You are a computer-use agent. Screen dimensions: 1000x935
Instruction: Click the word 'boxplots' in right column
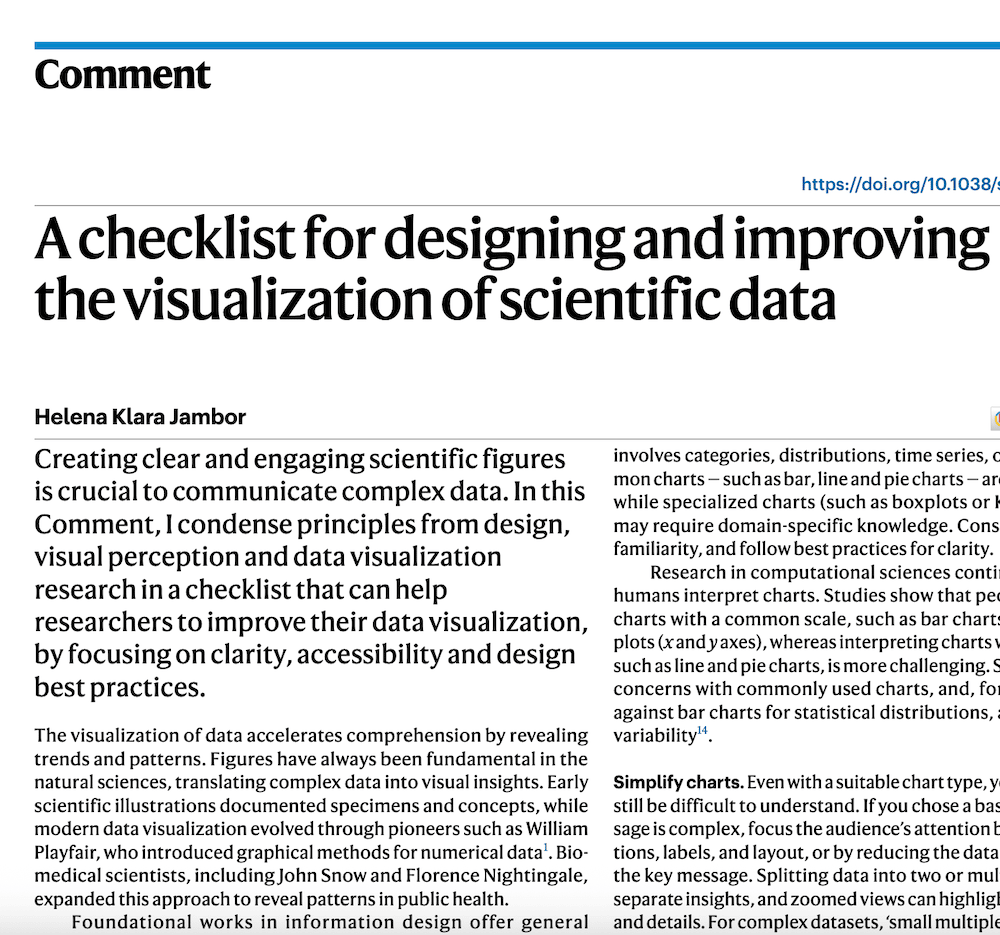(x=937, y=501)
